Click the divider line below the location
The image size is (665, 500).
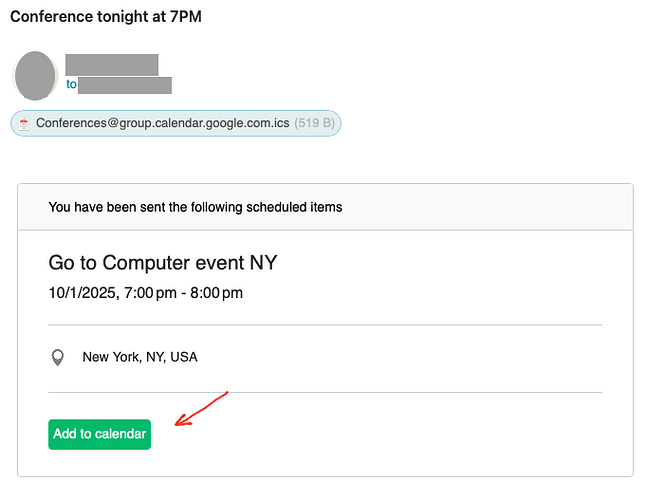(325, 392)
